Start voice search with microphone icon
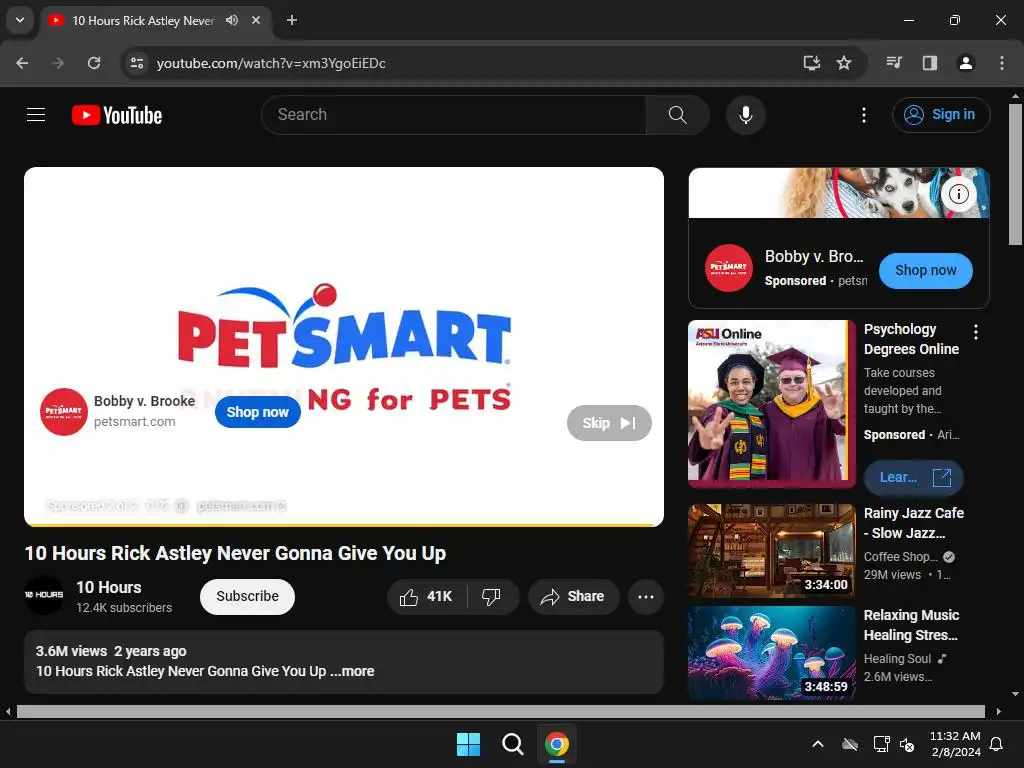This screenshot has width=1024, height=768. coord(745,115)
